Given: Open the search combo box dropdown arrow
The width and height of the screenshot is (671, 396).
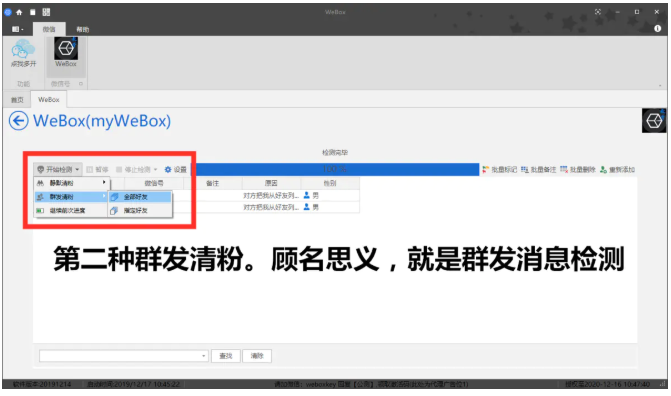Looking at the screenshot, I should (x=203, y=356).
